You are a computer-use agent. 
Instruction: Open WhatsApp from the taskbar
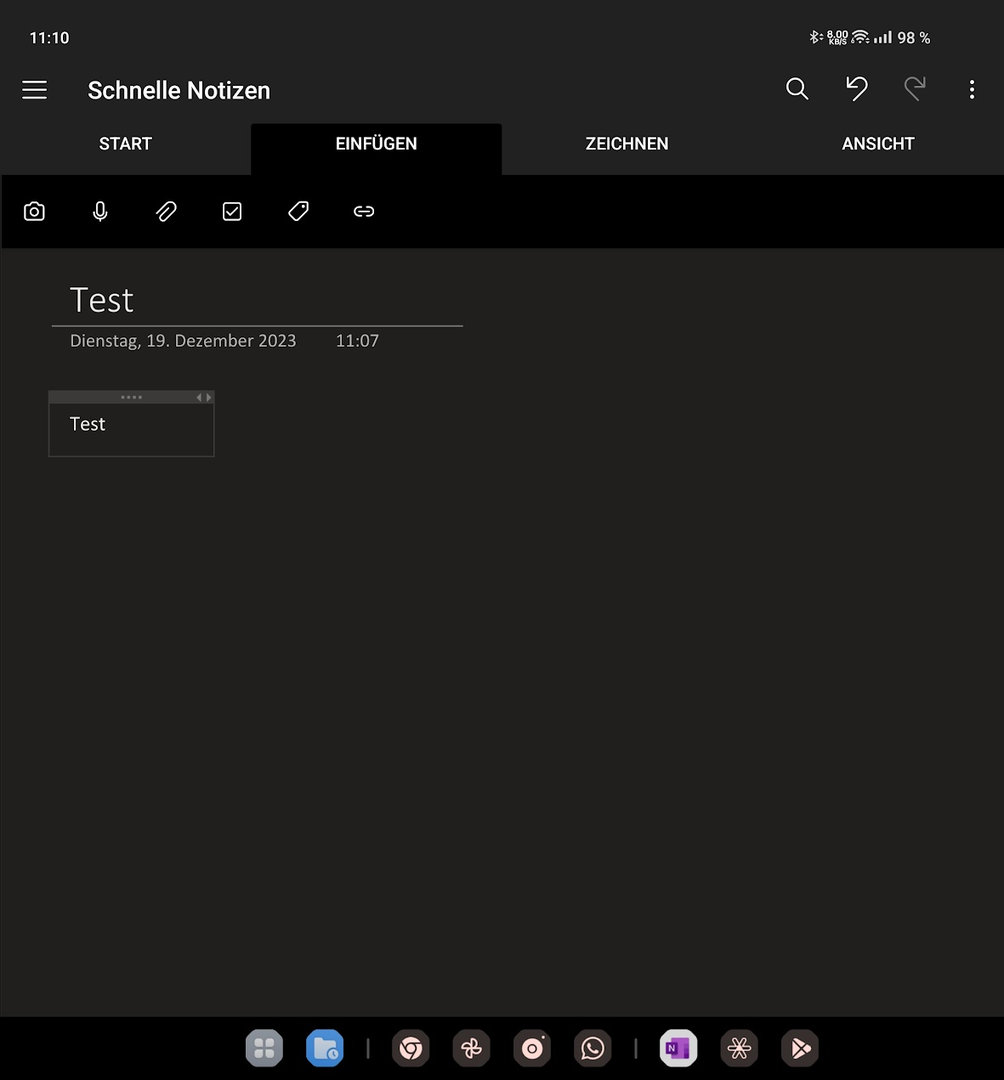coord(593,1048)
